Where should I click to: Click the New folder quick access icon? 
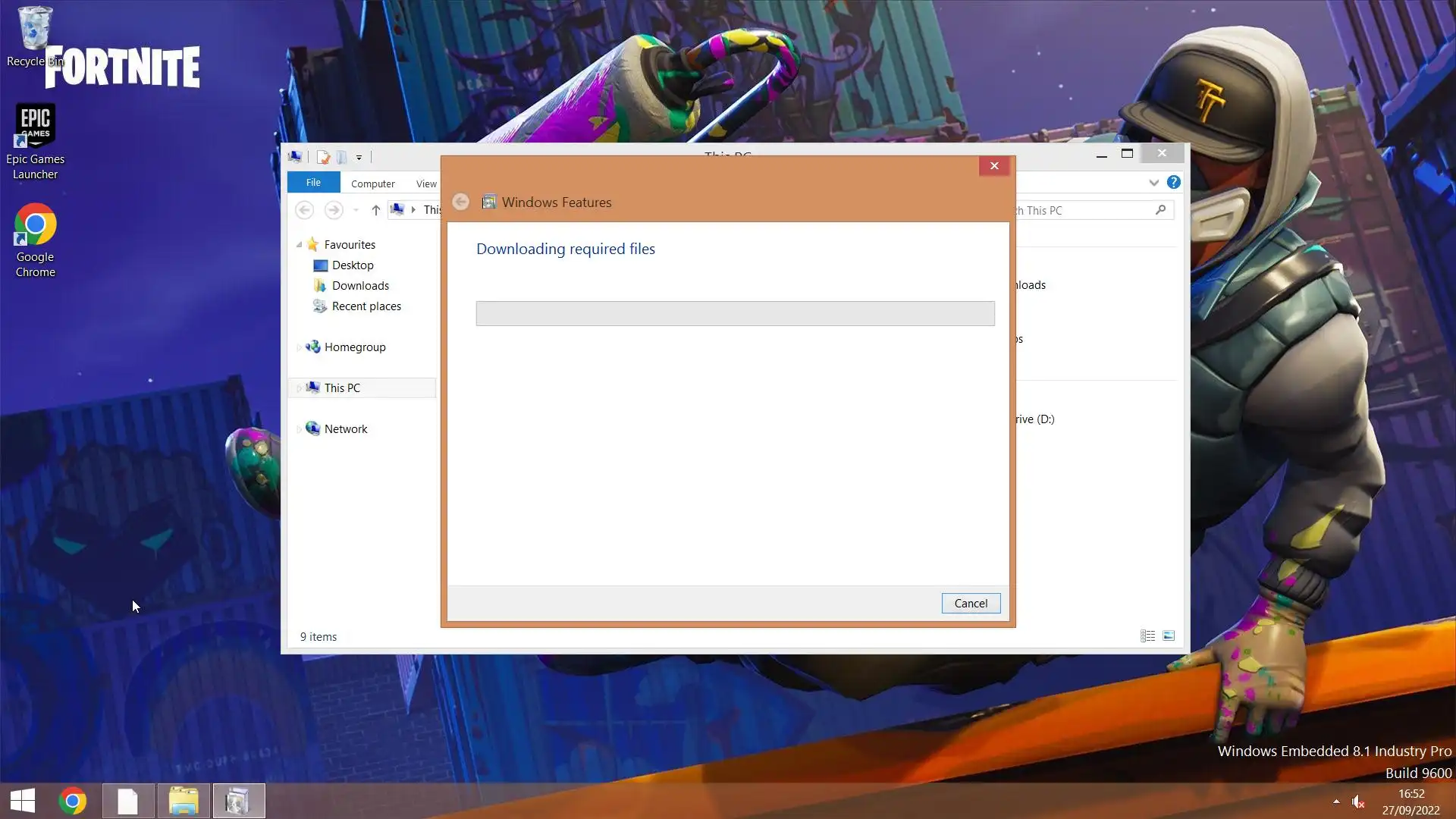[341, 157]
